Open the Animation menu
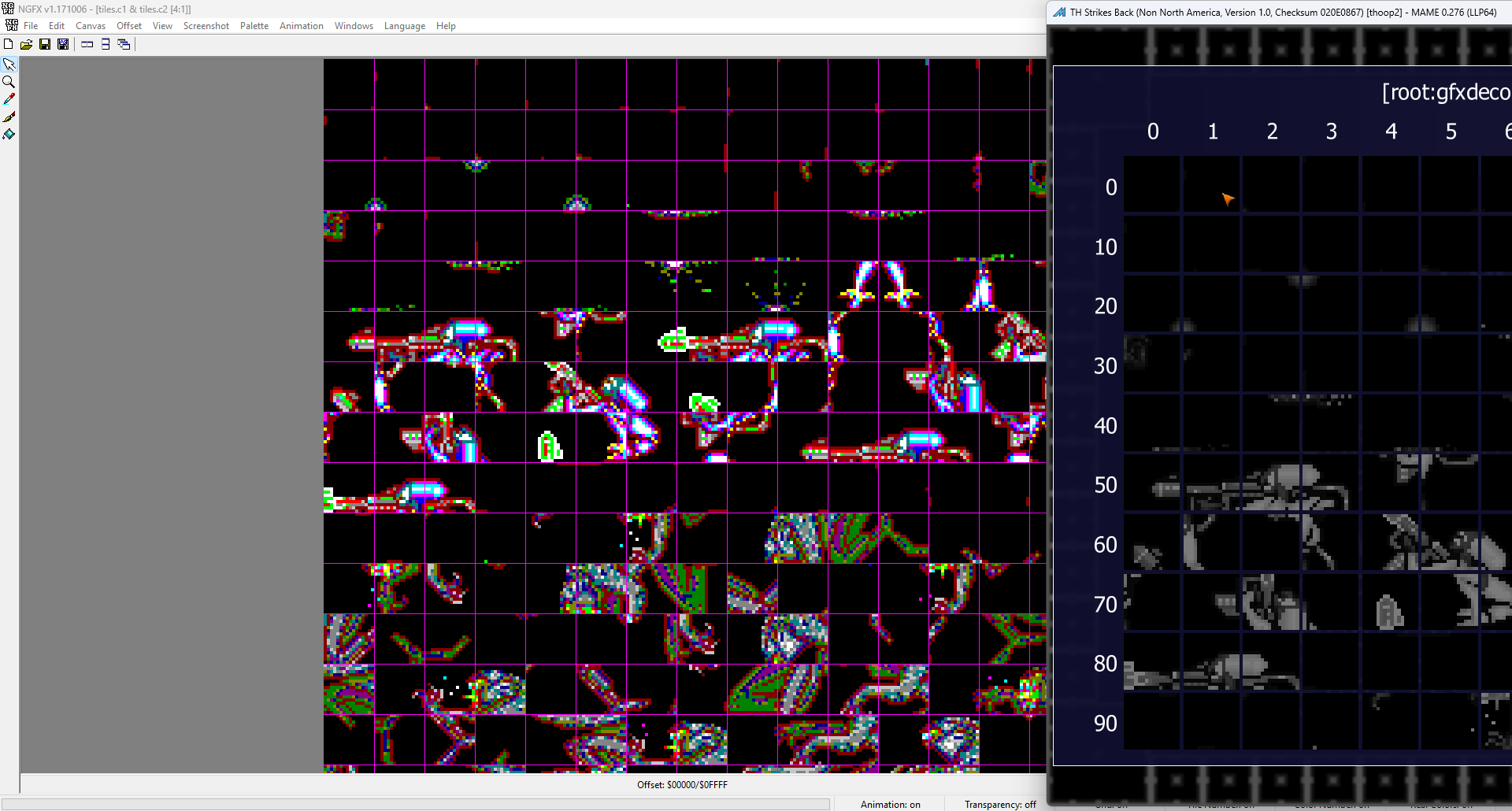Screen dimensions: 1512x811 (x=302, y=26)
